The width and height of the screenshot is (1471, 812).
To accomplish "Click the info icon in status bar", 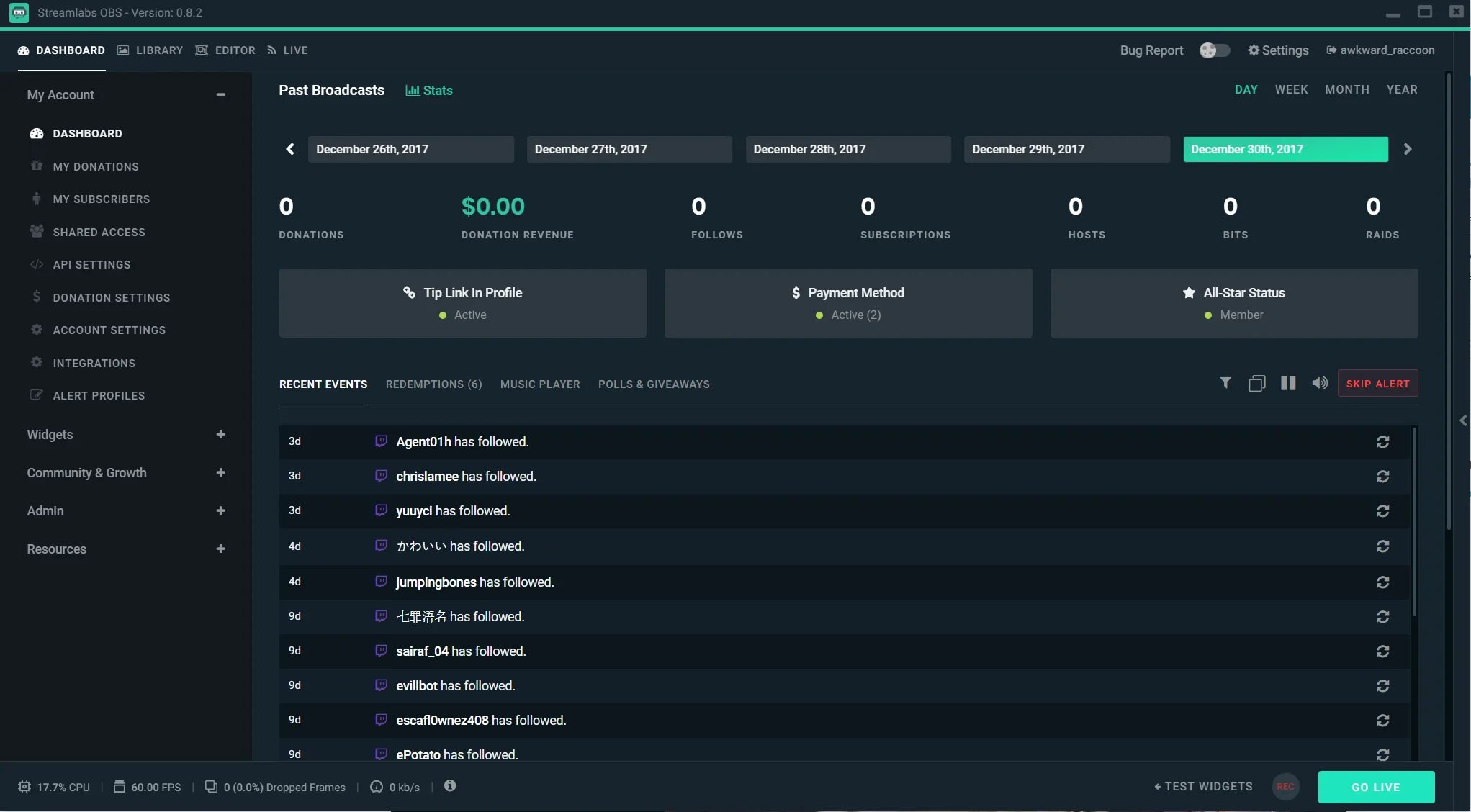I will pos(450,786).
